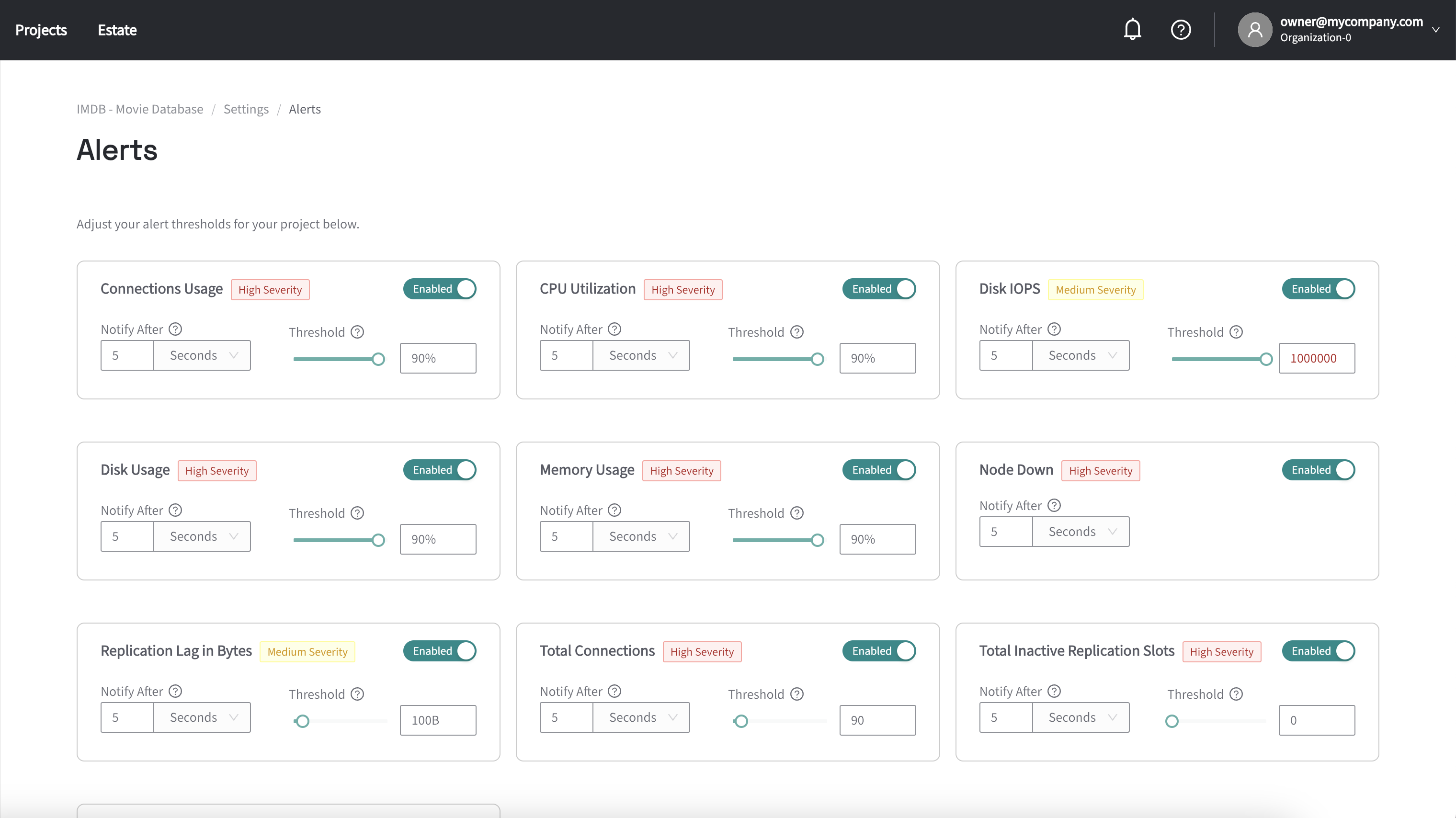Show Notify After help for Total Connections

615,691
